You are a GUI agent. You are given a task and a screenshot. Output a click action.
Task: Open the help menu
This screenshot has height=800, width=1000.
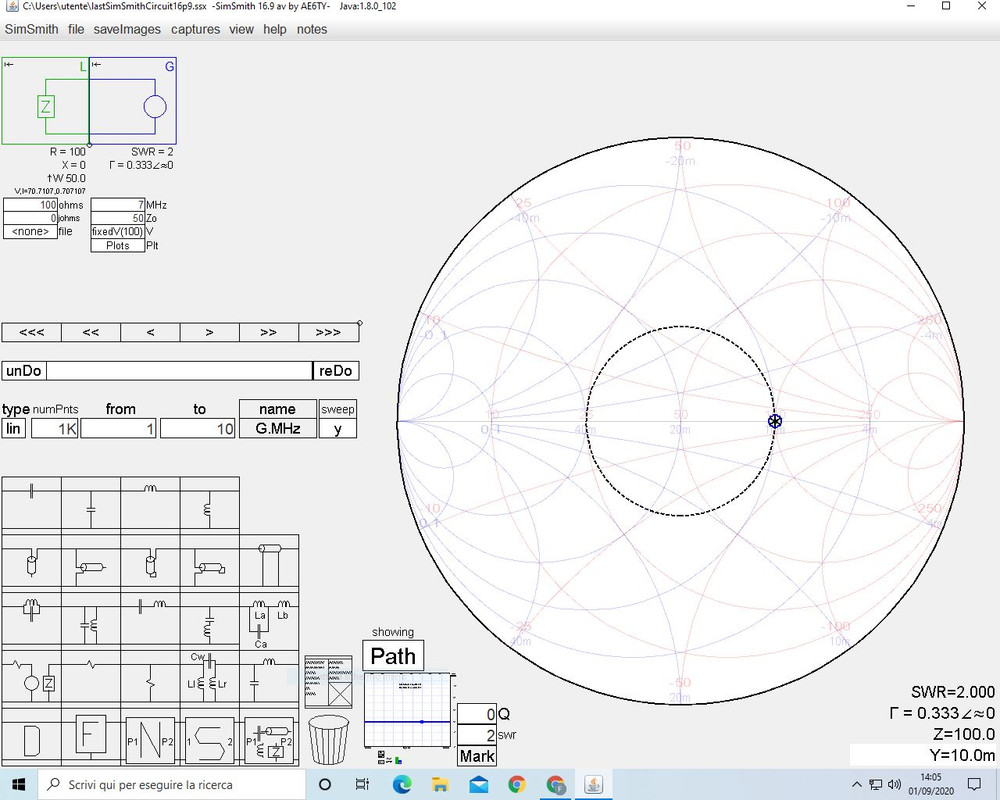275,29
